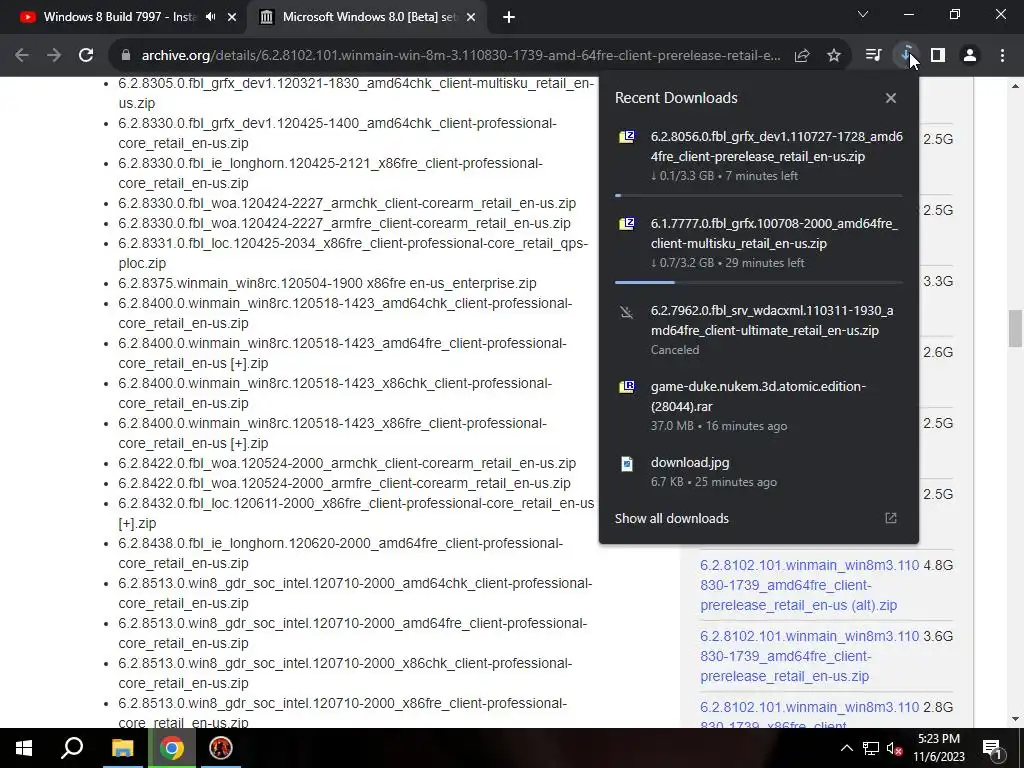
Task: Mute the Windows 8 Build 7997 tab audio
Action: (x=210, y=17)
